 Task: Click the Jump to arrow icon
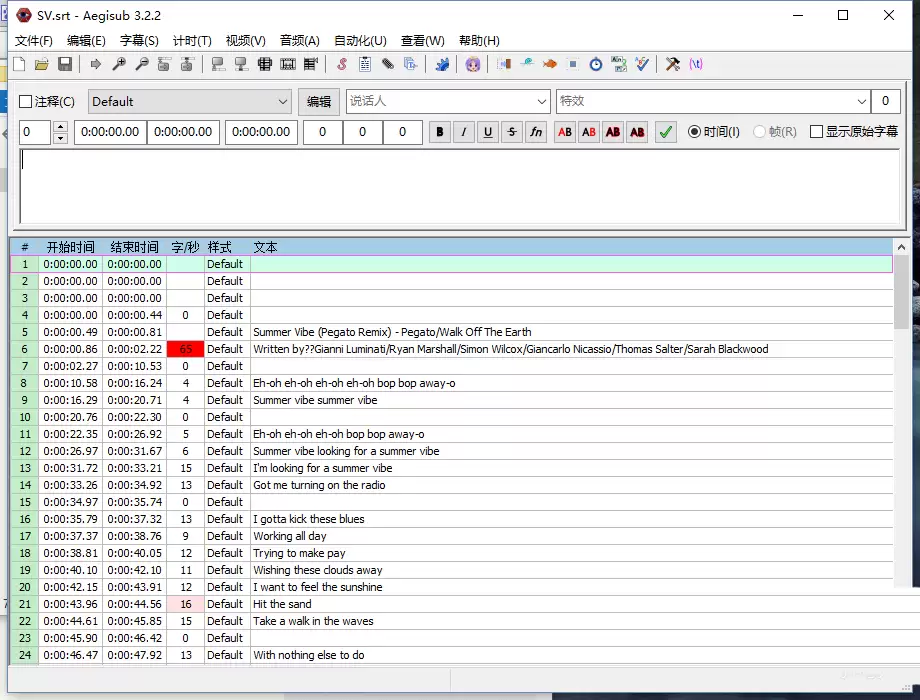95,64
